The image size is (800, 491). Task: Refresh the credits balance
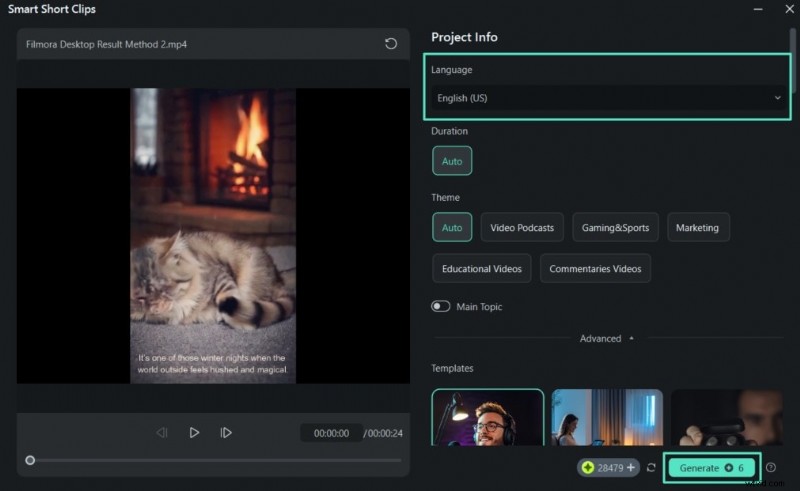pyautogui.click(x=652, y=467)
